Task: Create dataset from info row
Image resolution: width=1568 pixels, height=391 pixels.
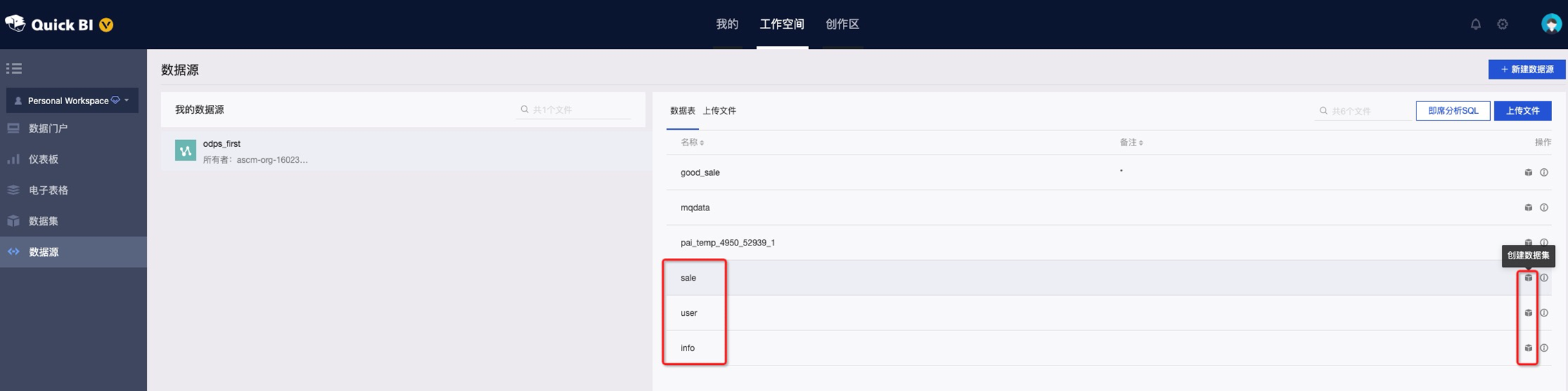Action: (1528, 348)
